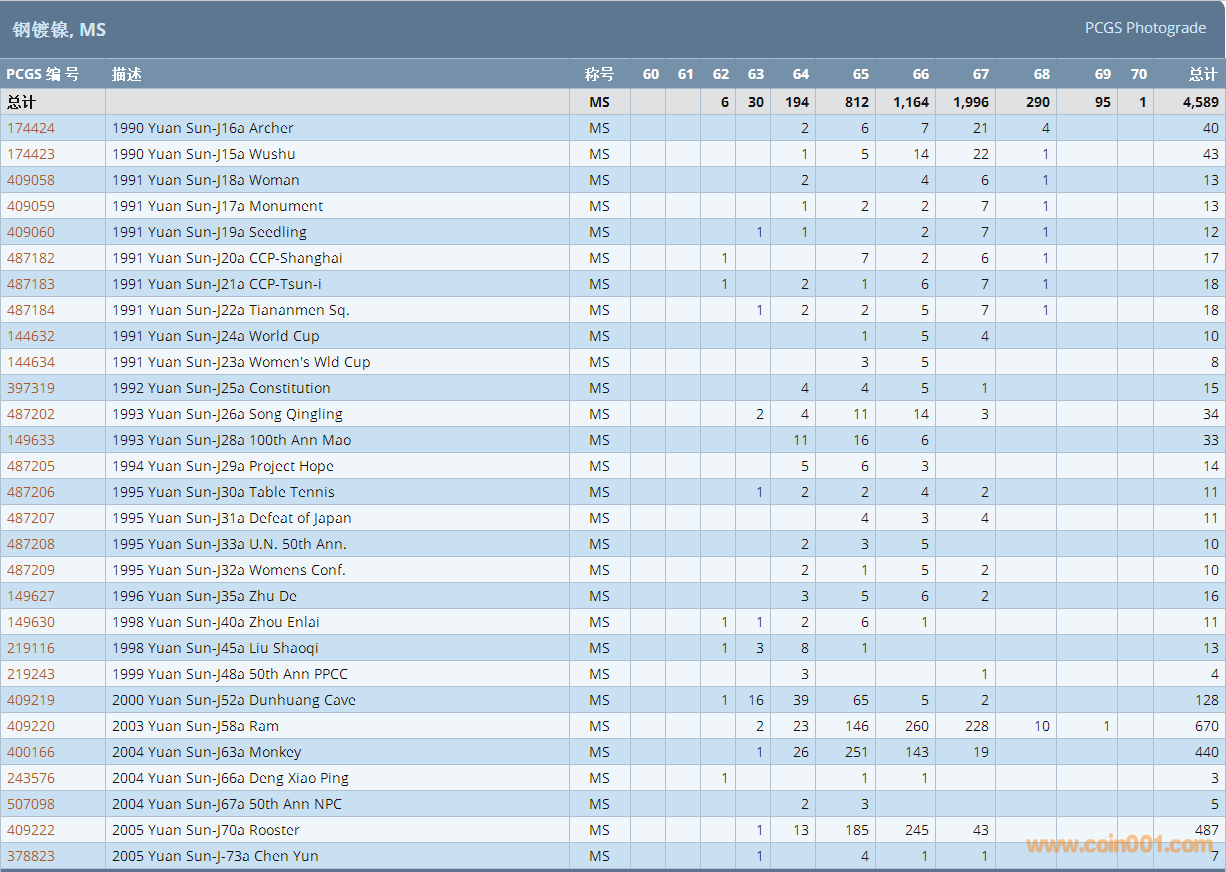This screenshot has width=1226, height=872.
Task: Open PCGS number 378823 Chen Yun
Action: click(31, 856)
